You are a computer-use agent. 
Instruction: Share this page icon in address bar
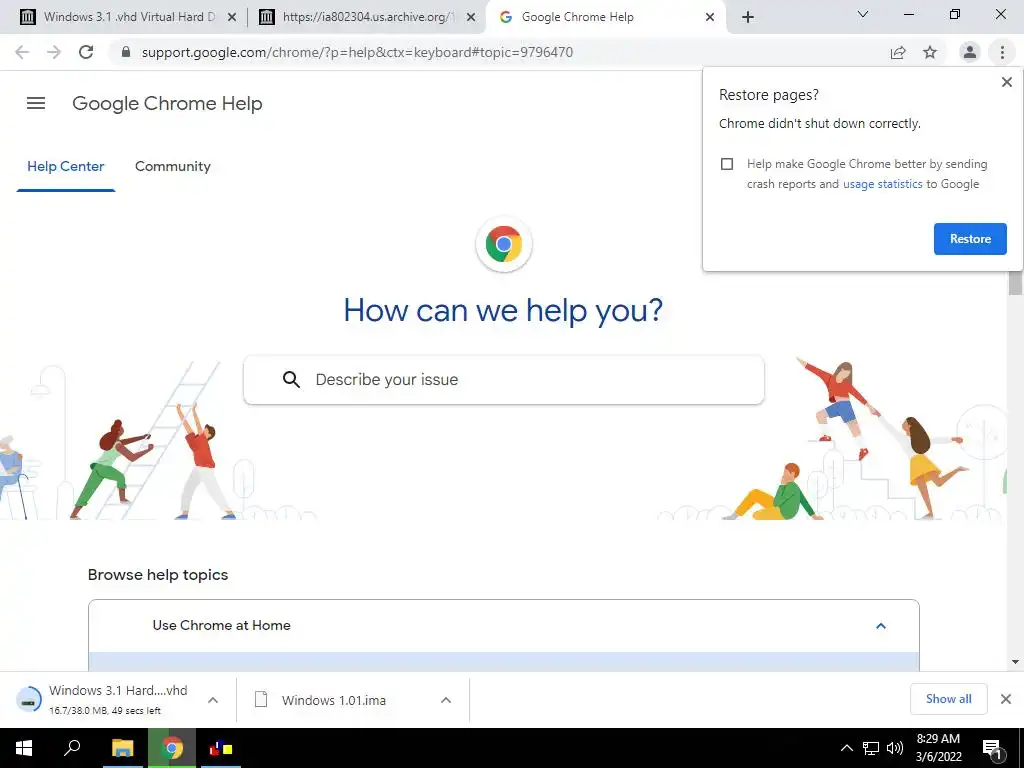[898, 52]
